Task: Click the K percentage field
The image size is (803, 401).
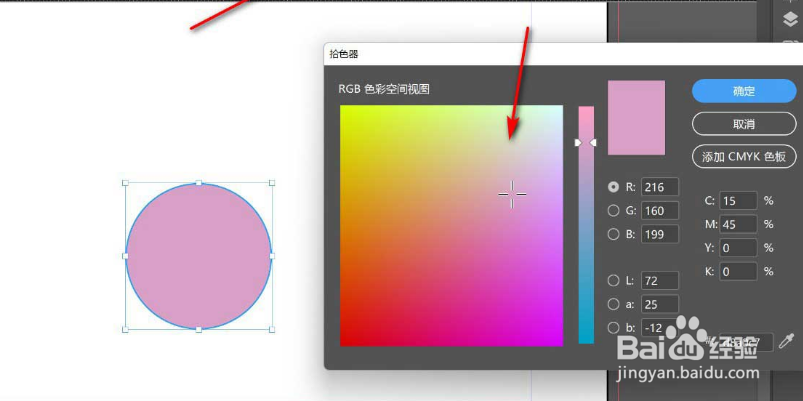Action: [x=738, y=271]
